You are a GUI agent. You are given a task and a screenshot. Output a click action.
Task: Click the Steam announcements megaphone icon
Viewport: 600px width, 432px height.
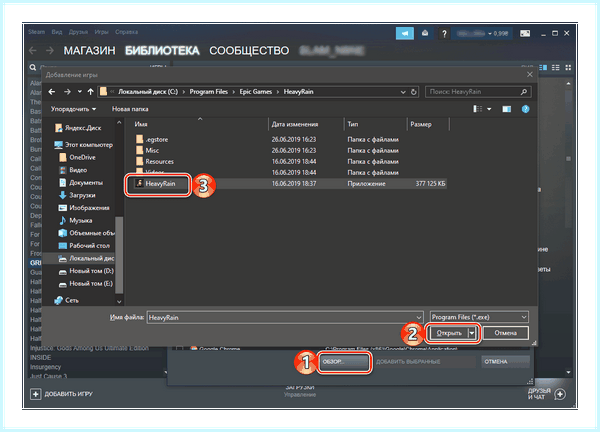click(x=404, y=34)
